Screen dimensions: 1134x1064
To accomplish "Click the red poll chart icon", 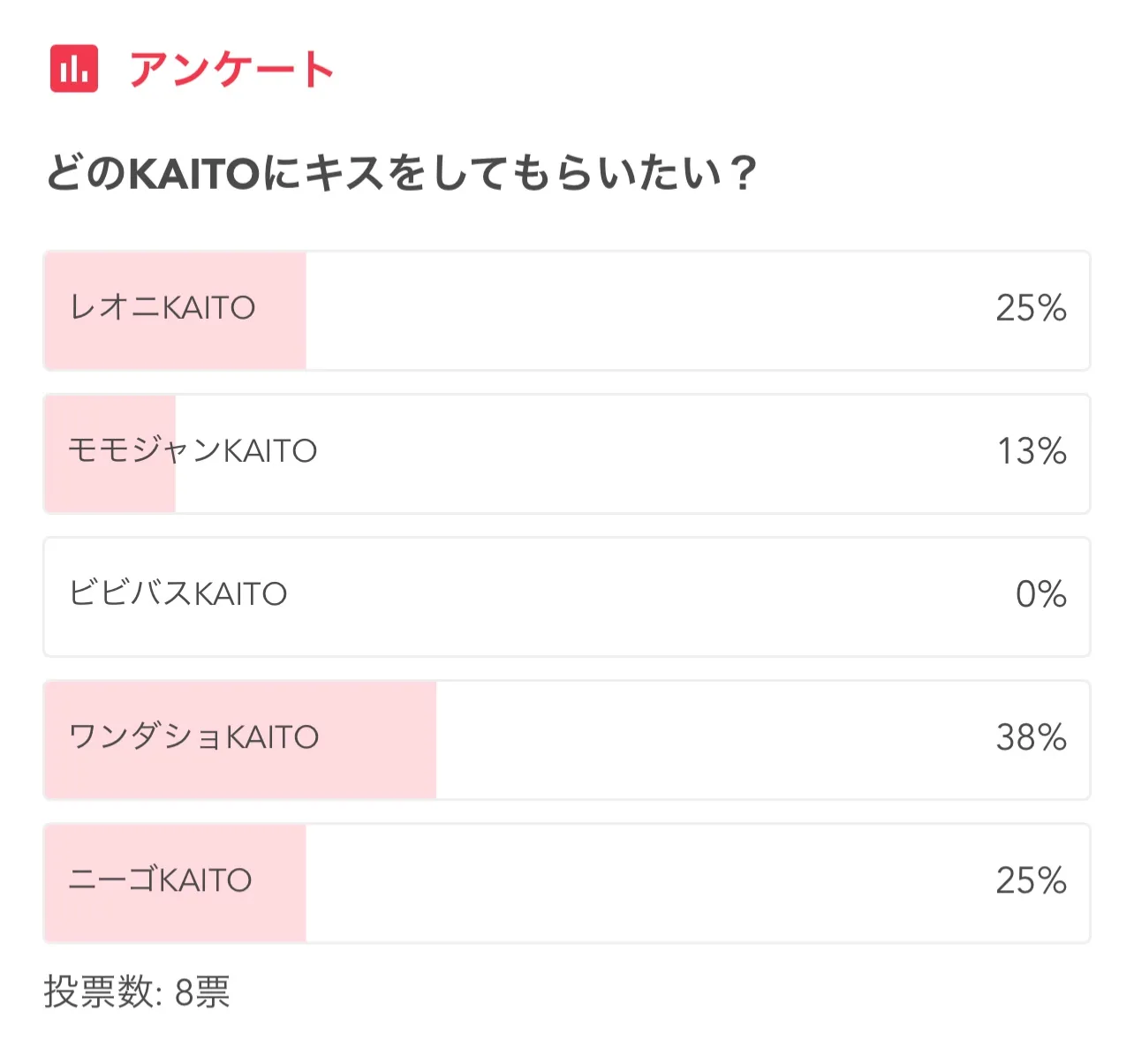I will pyautogui.click(x=74, y=68).
